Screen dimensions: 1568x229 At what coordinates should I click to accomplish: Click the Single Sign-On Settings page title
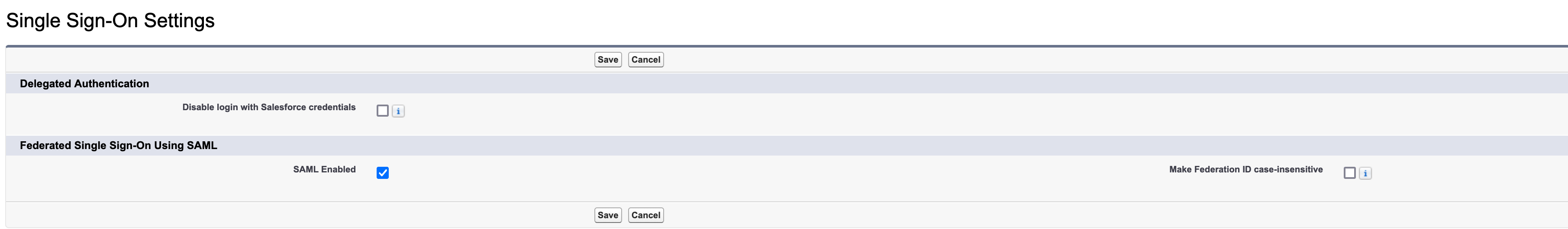coord(110,21)
